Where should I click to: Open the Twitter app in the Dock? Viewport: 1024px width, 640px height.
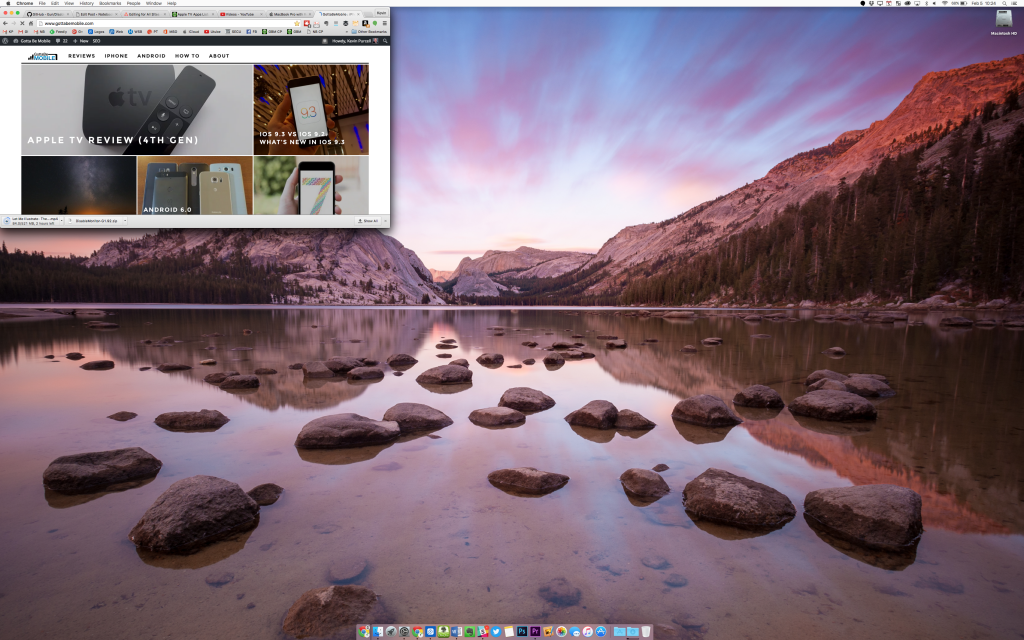click(496, 630)
